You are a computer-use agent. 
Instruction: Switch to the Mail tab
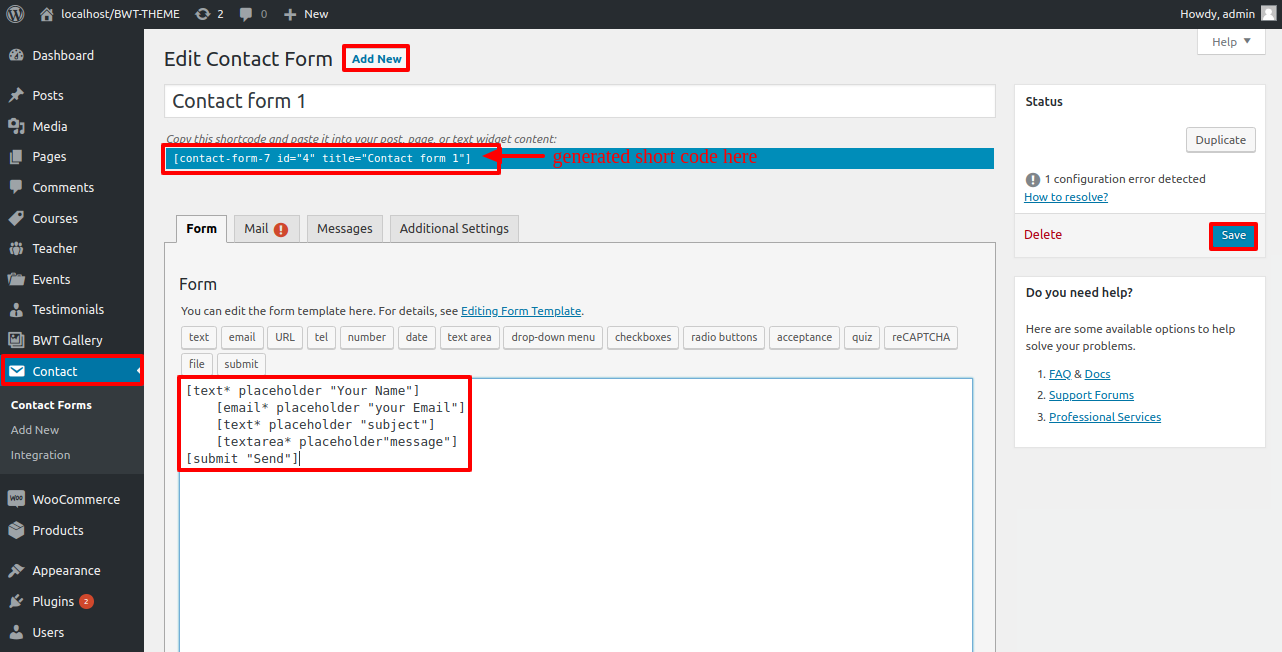point(266,229)
